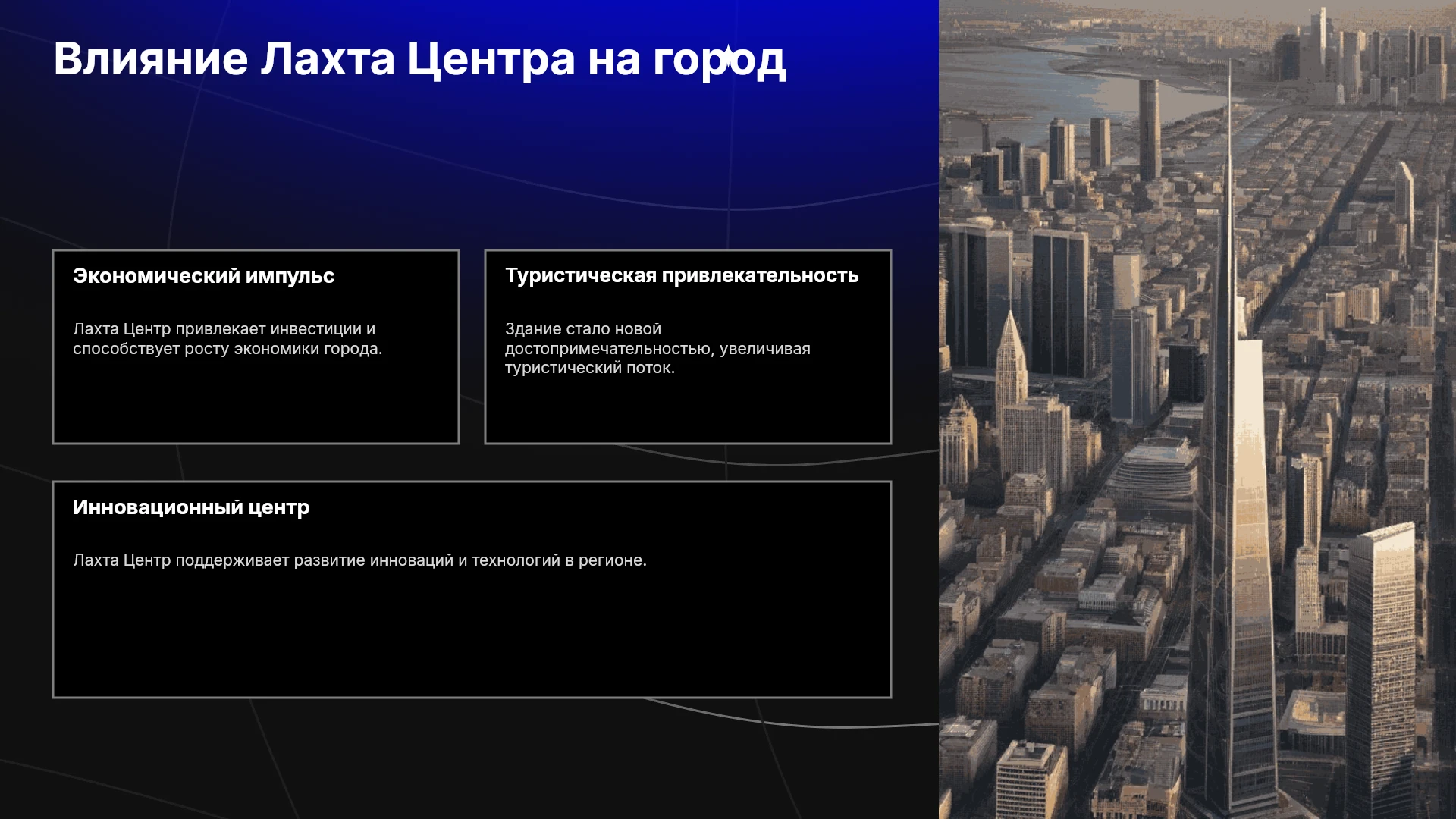Click the line достопримечательностью, увеличивая
1456x819 pixels.
(x=657, y=349)
